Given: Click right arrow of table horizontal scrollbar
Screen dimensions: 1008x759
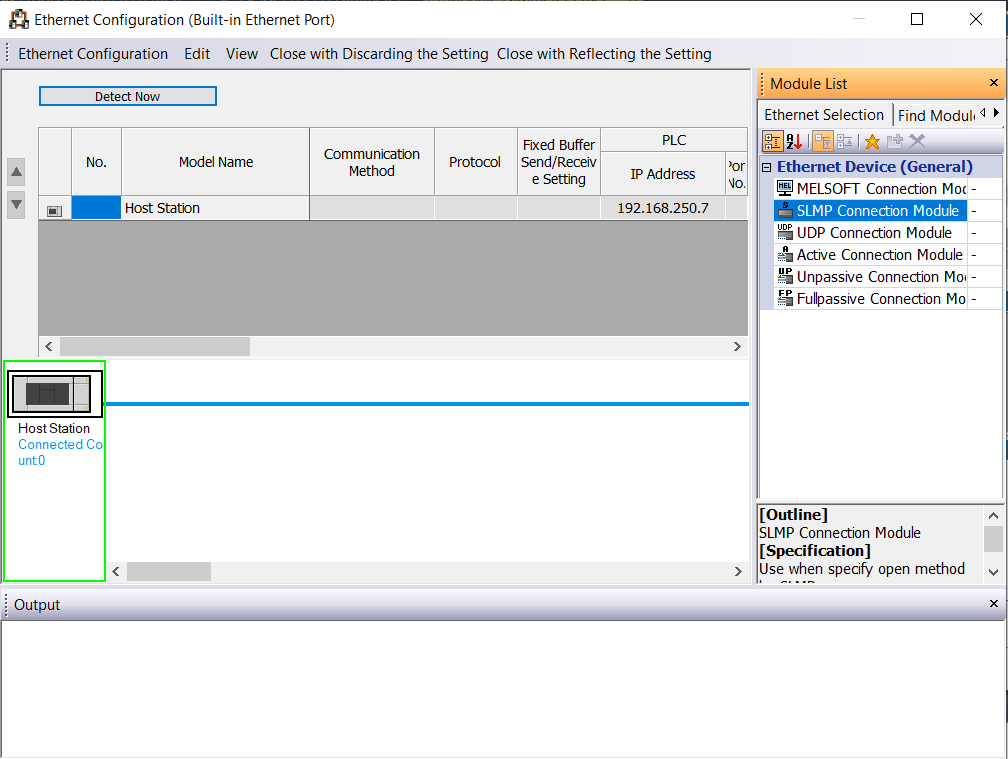Looking at the screenshot, I should coord(737,346).
